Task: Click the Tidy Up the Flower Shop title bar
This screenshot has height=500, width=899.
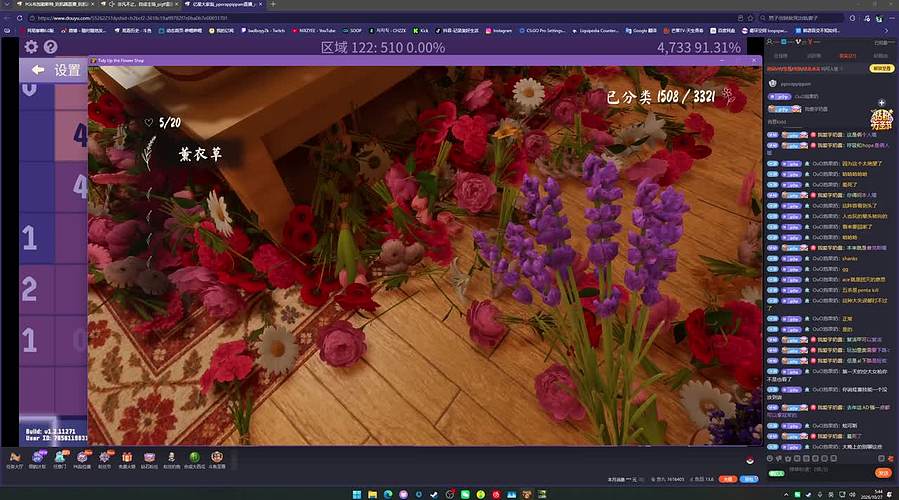Action: pos(425,60)
